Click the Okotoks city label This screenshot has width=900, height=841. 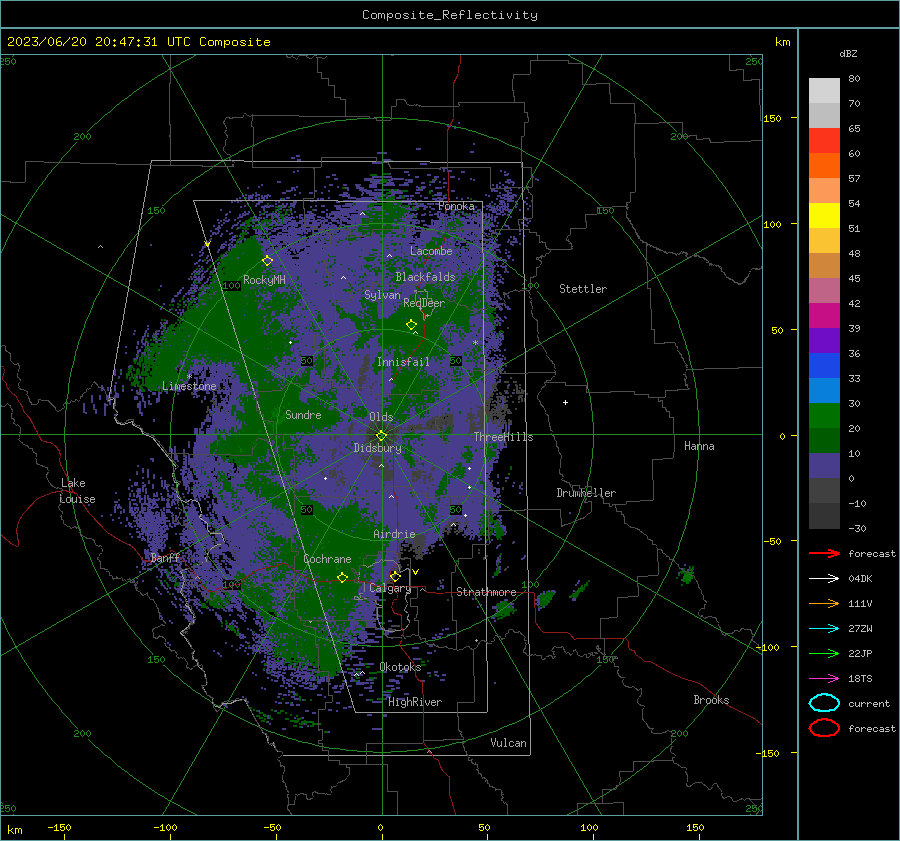click(400, 667)
